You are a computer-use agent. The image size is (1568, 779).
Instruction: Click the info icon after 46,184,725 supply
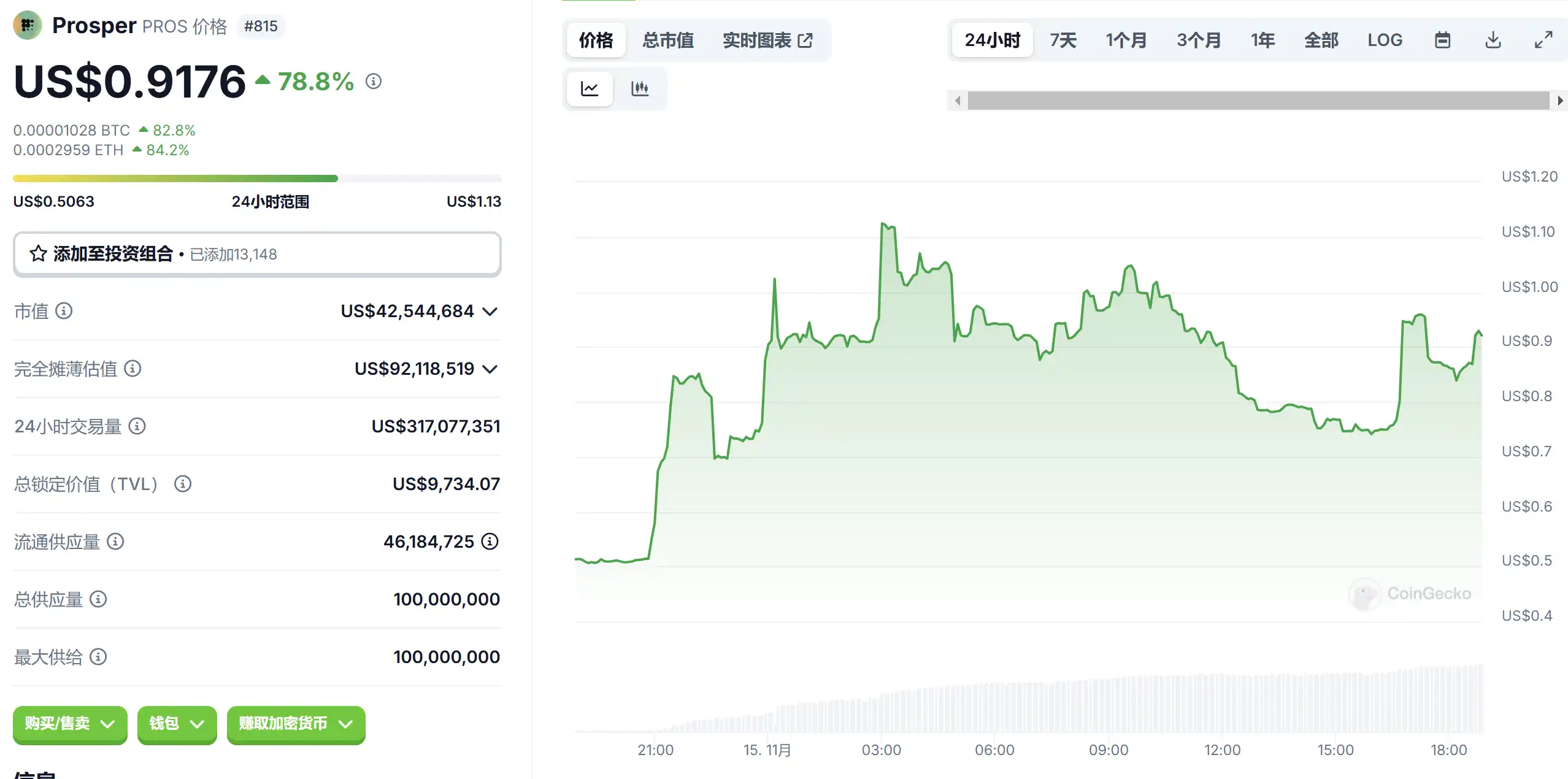point(490,542)
